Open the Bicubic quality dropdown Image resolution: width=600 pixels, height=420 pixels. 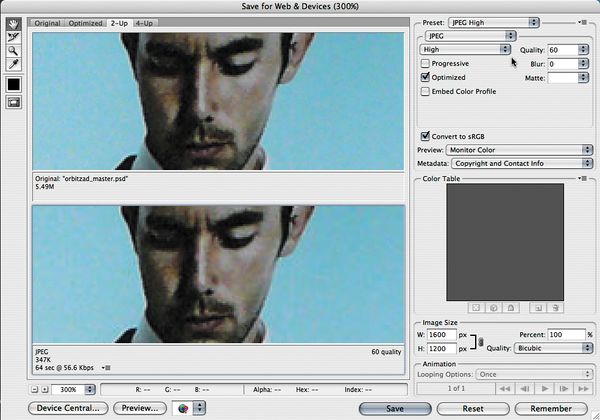(x=550, y=348)
